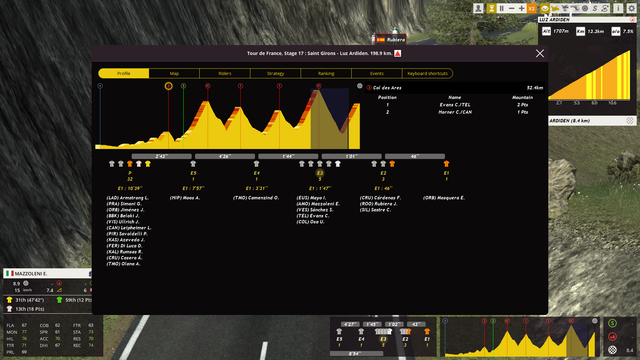Viewport: 640px width, 360px height.
Task: Open the Events tab
Action: (x=377, y=73)
